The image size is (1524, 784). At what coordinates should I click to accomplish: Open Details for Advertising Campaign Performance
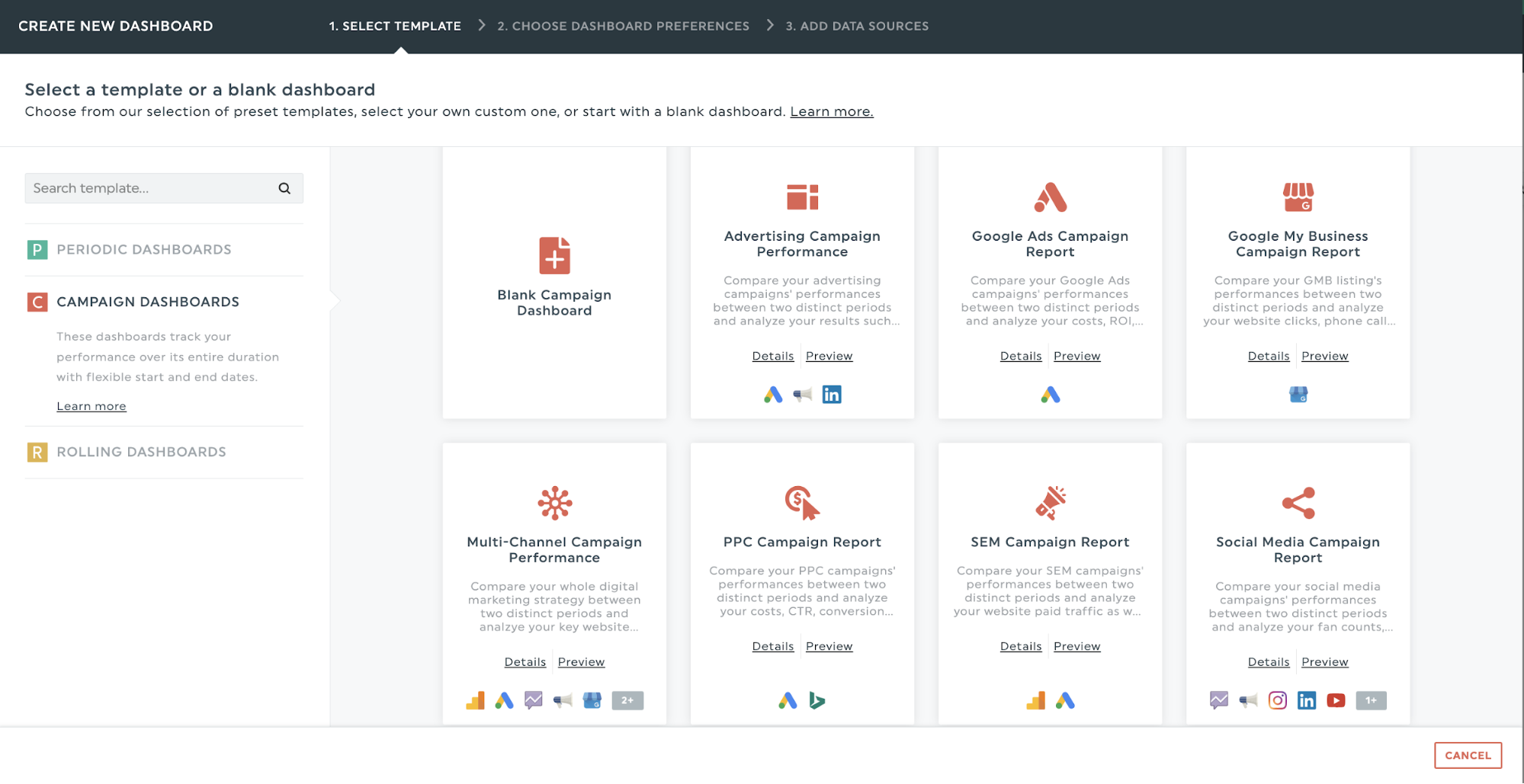click(773, 356)
